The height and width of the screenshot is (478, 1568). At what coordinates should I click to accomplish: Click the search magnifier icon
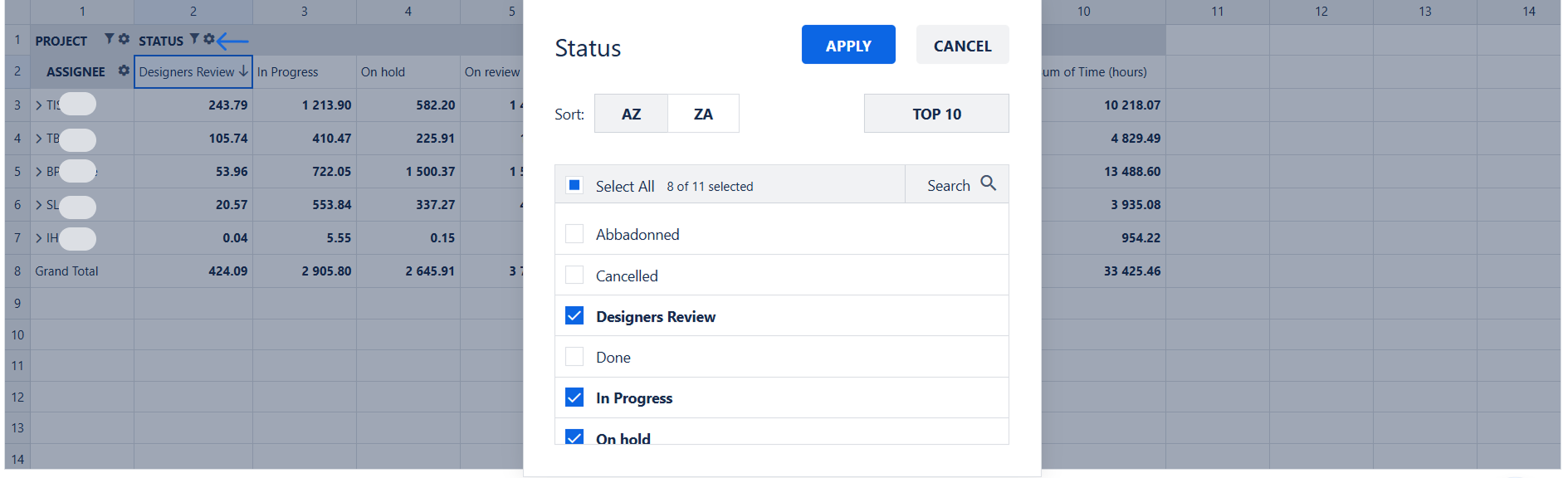[988, 183]
